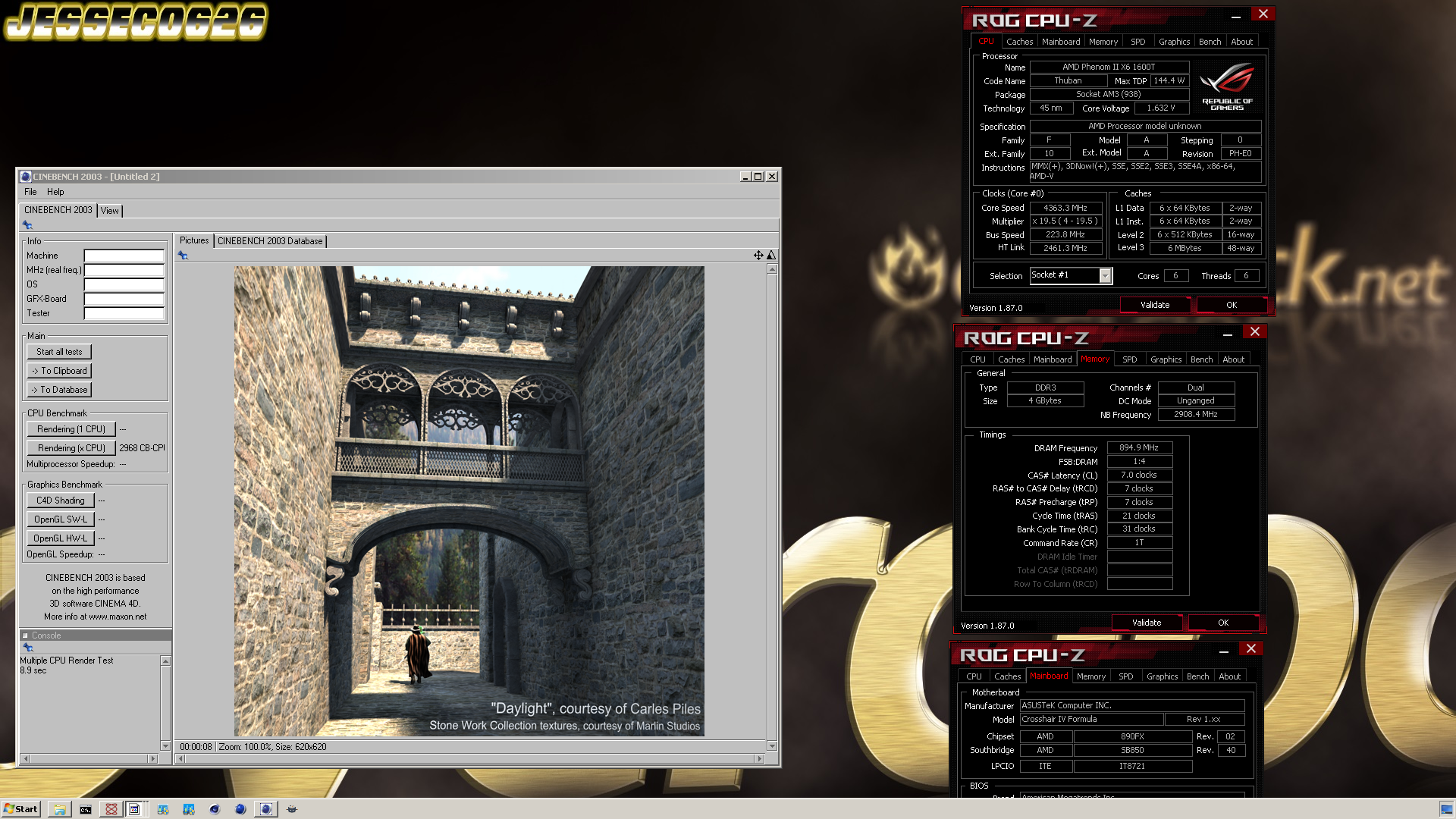Select the Pictures tab
Viewport: 1456px width, 819px height.
click(194, 240)
